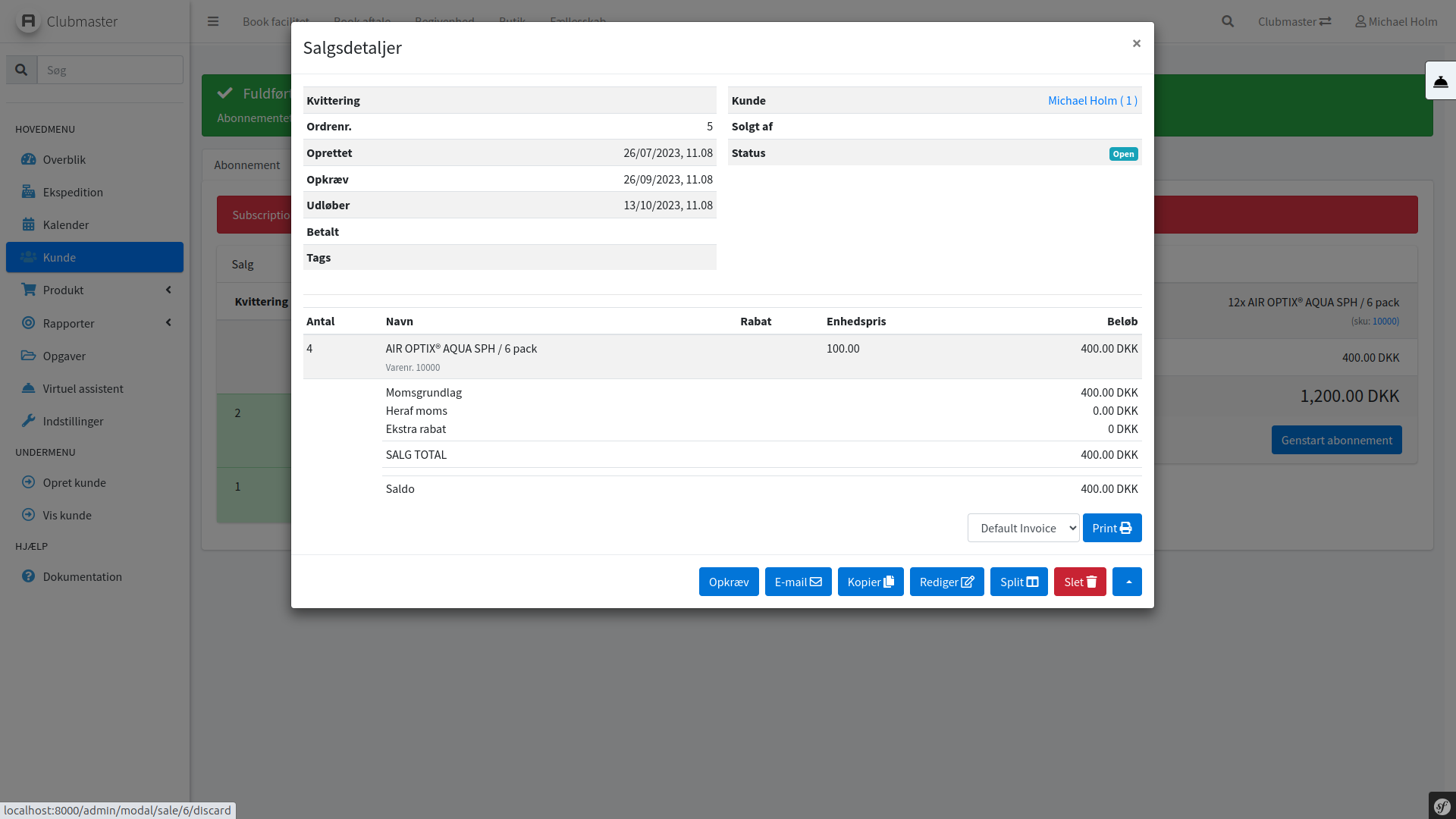Open customer link Michael Holm ( 1 )
This screenshot has width=1456, height=819.
[1092, 100]
